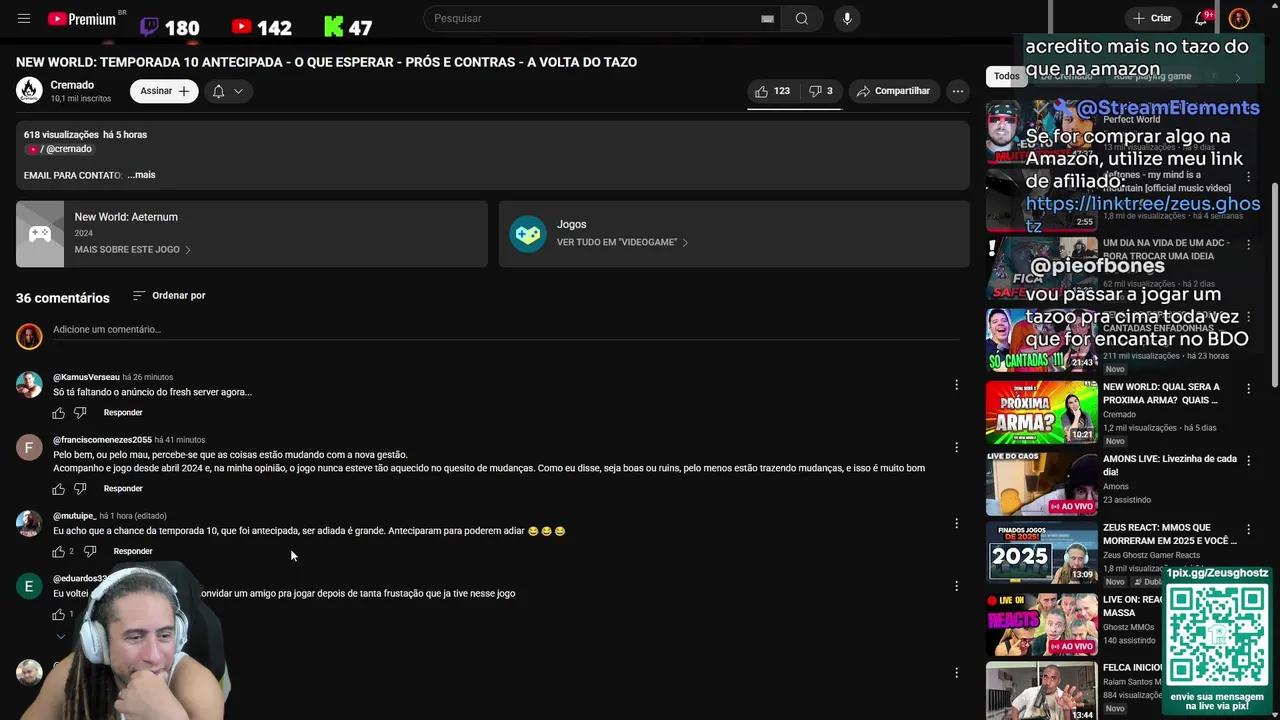Open the Criar button

click(x=1152, y=18)
